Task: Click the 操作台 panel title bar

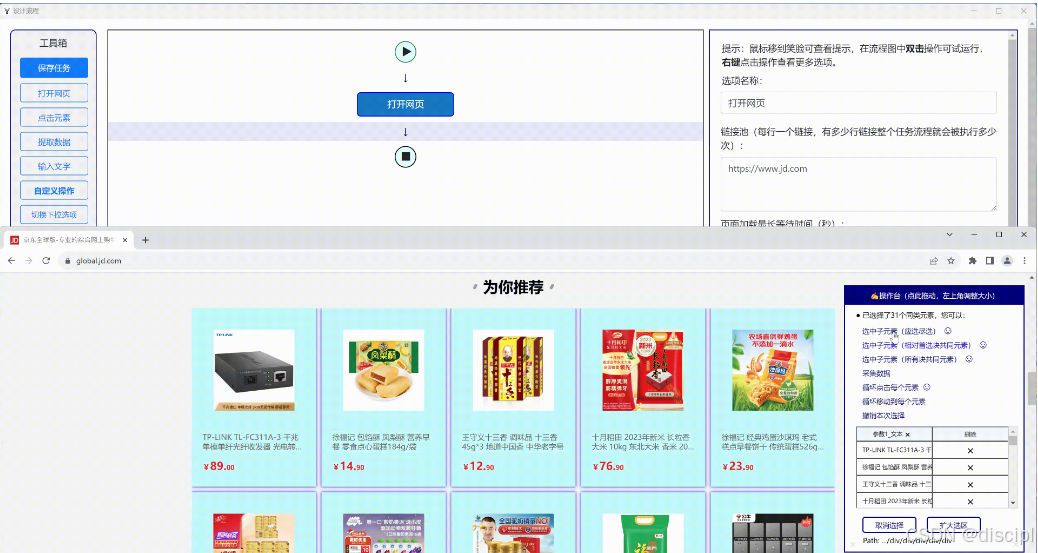Action: coord(933,295)
